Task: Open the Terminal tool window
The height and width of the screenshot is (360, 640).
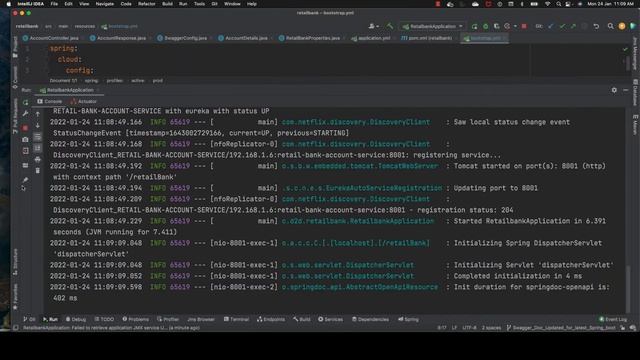Action: coord(236,319)
